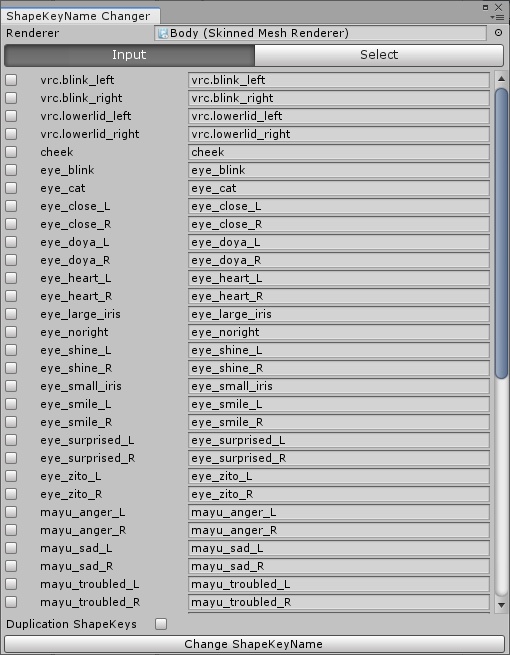Edit the eye_smile_R name field
Image resolution: width=510 pixels, height=655 pixels.
pos(339,422)
